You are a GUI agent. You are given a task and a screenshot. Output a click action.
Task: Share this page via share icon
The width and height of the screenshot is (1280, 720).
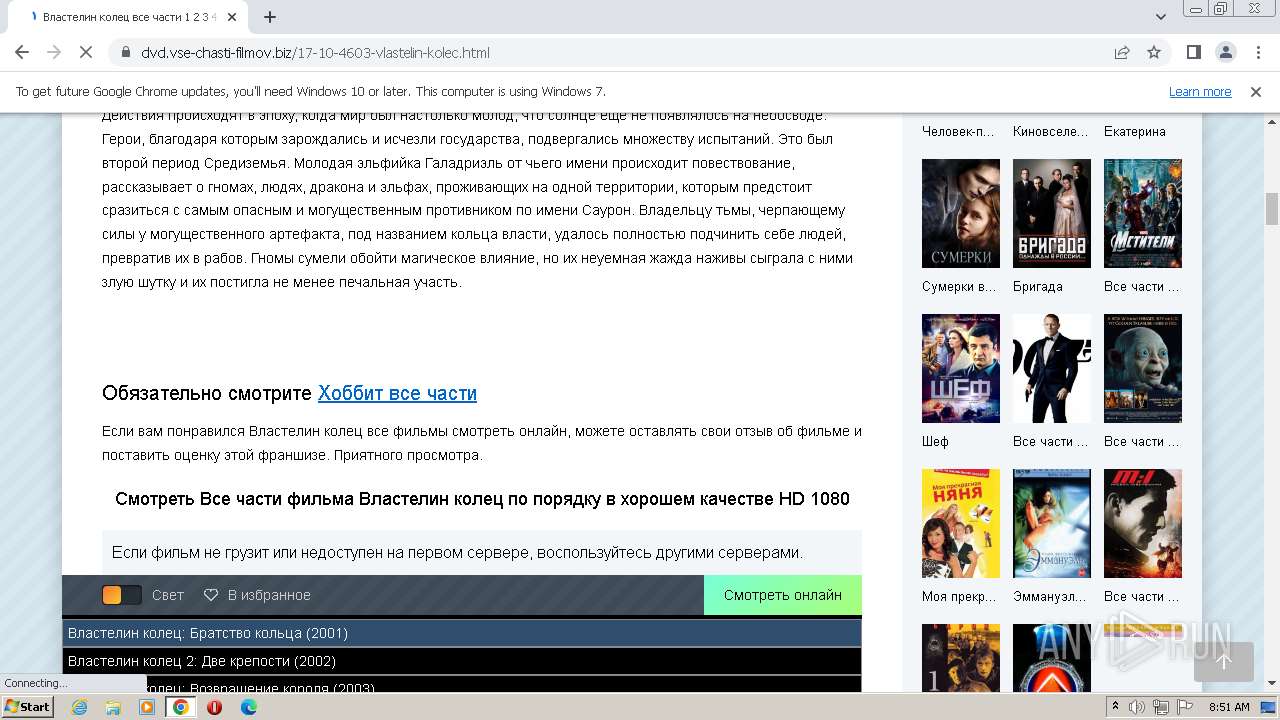(1122, 52)
